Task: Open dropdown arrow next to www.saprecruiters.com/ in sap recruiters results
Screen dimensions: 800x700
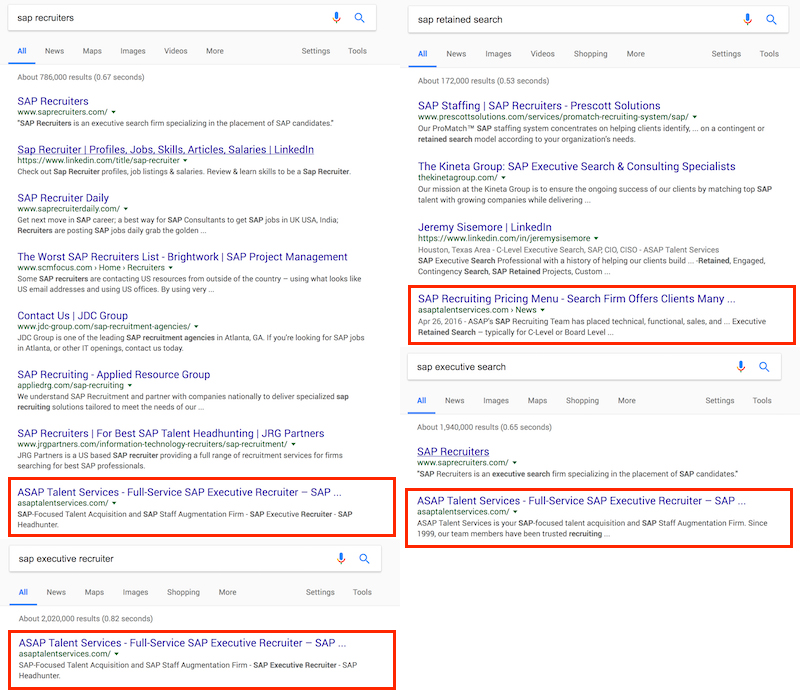Action: [x=114, y=112]
